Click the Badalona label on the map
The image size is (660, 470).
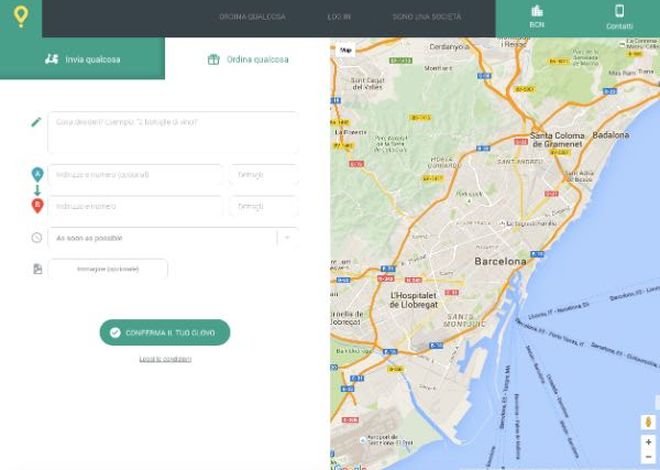611,135
